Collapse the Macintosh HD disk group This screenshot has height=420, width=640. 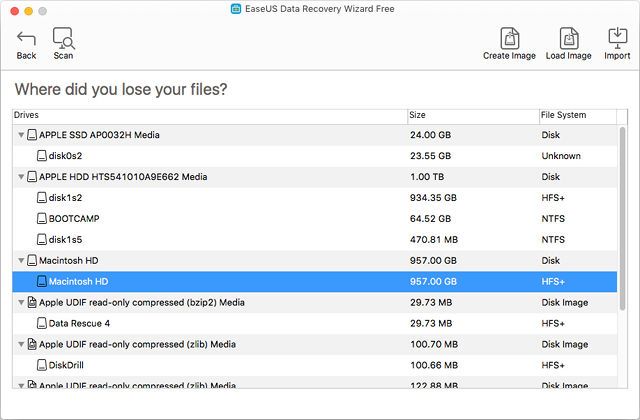22,261
